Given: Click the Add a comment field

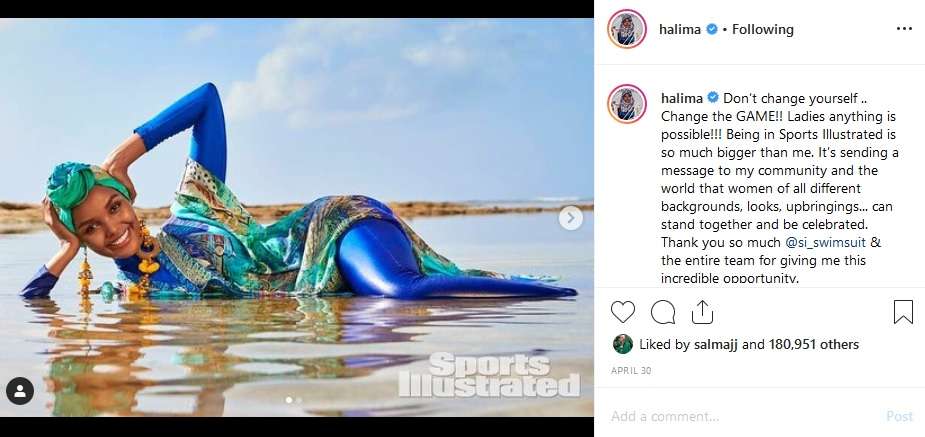Looking at the screenshot, I should 737,416.
